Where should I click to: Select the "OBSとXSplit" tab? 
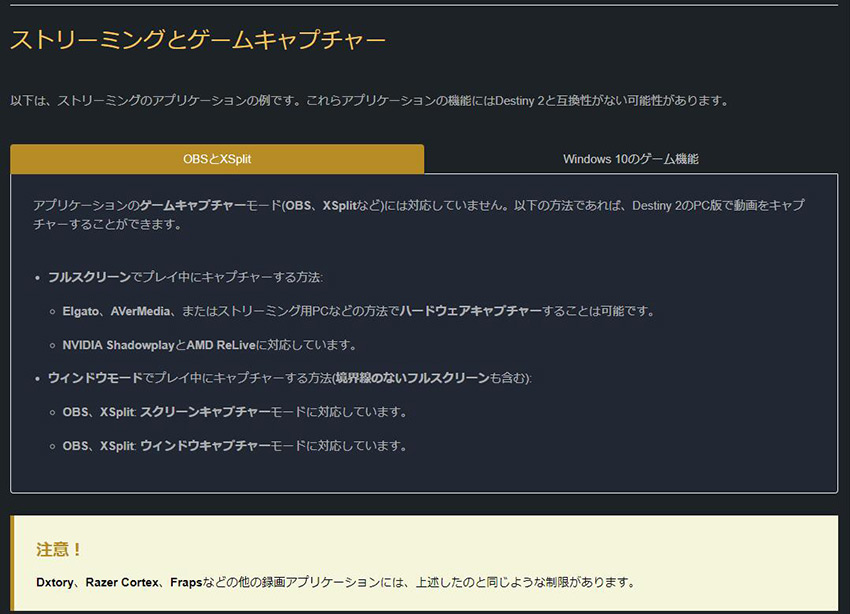tap(217, 159)
